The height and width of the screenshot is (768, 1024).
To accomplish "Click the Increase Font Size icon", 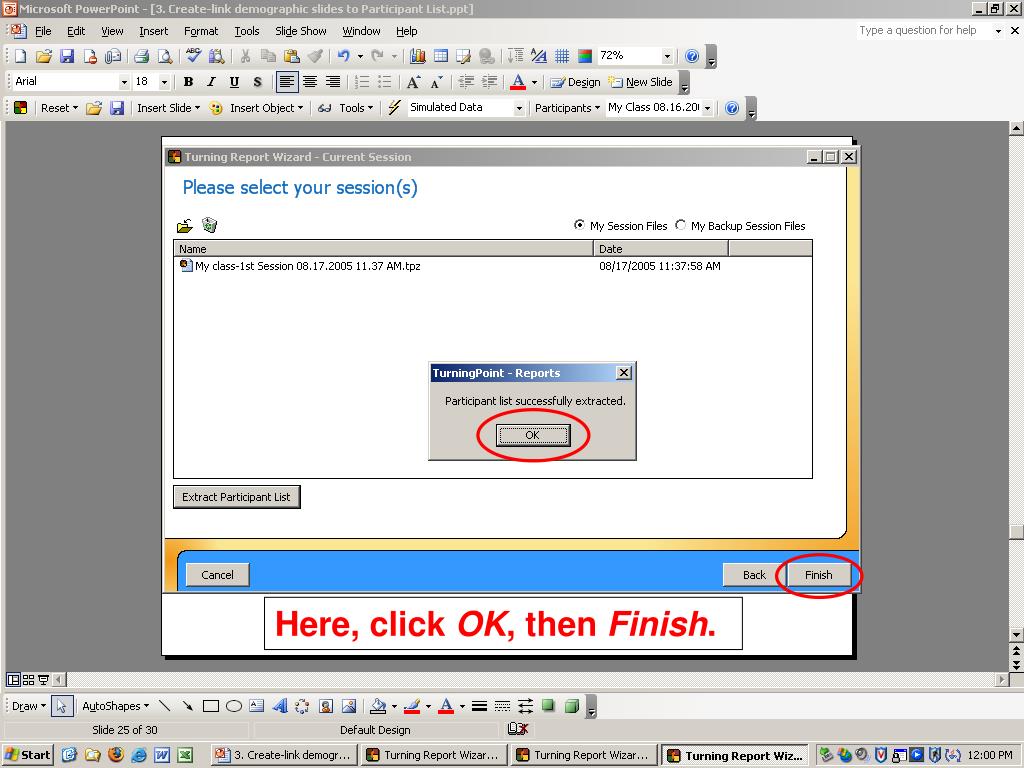I will point(413,82).
